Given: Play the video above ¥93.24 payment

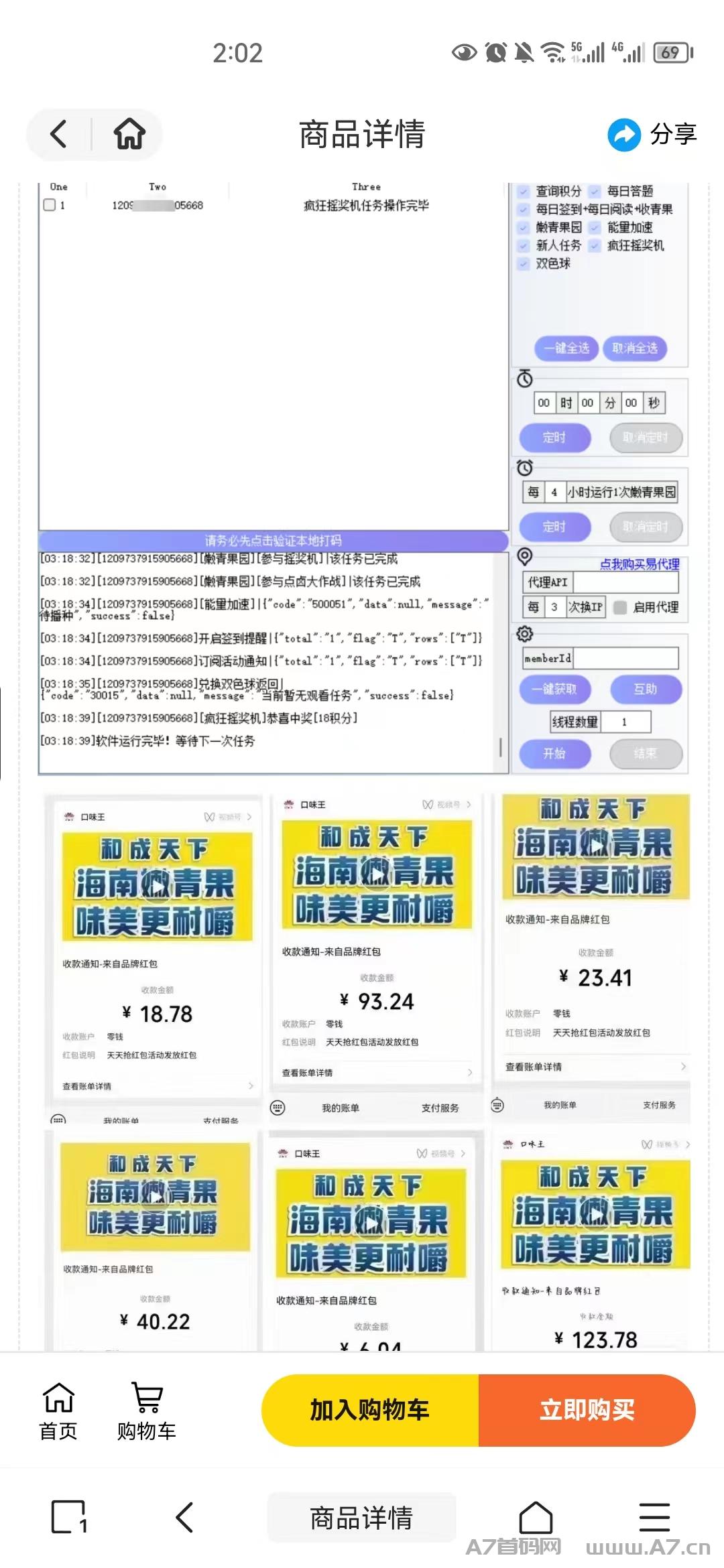Looking at the screenshot, I should pos(377,874).
